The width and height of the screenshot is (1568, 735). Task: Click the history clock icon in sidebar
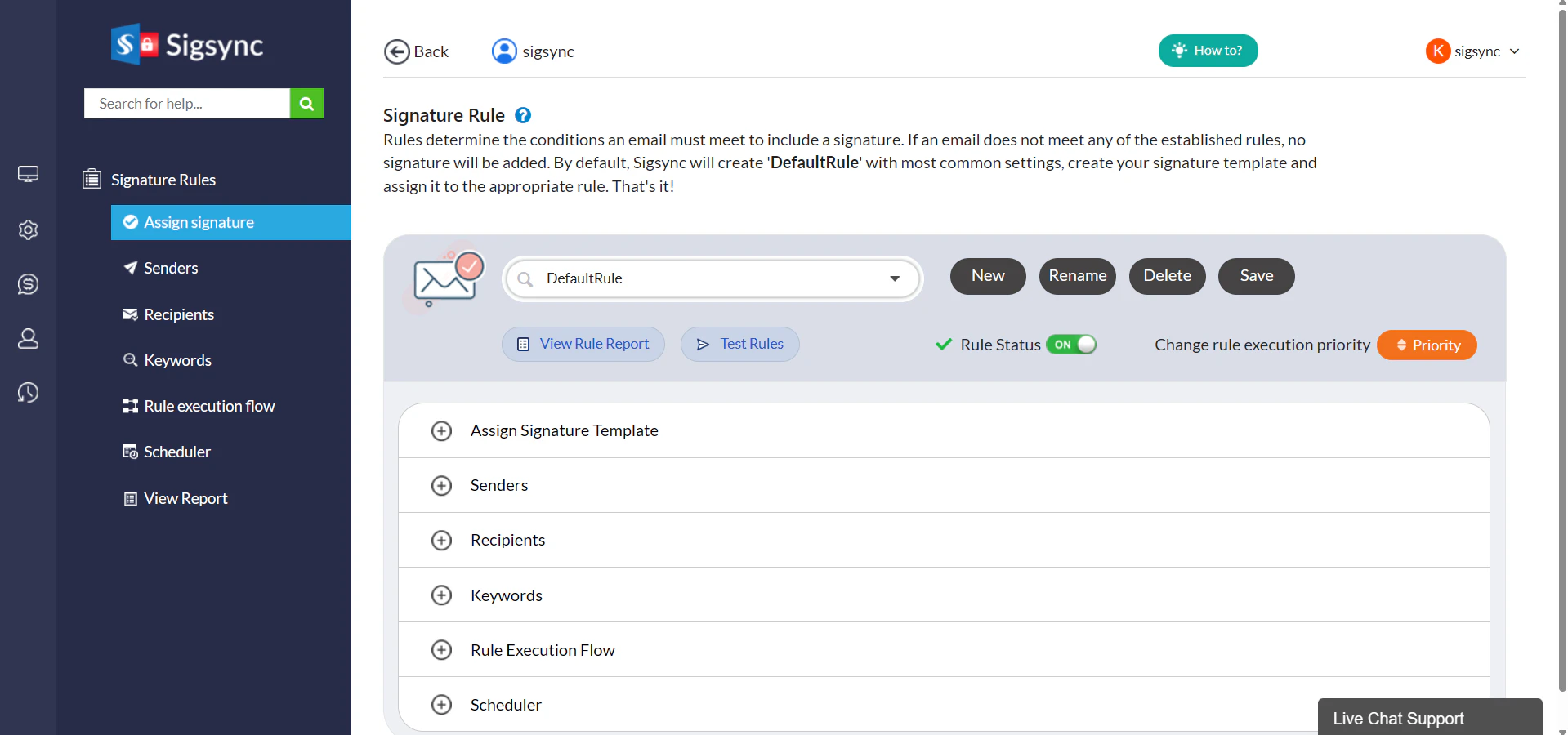[x=29, y=393]
